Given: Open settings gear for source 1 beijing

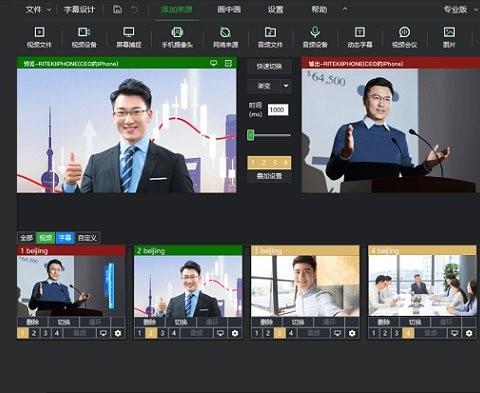Looking at the screenshot, I should 118,333.
